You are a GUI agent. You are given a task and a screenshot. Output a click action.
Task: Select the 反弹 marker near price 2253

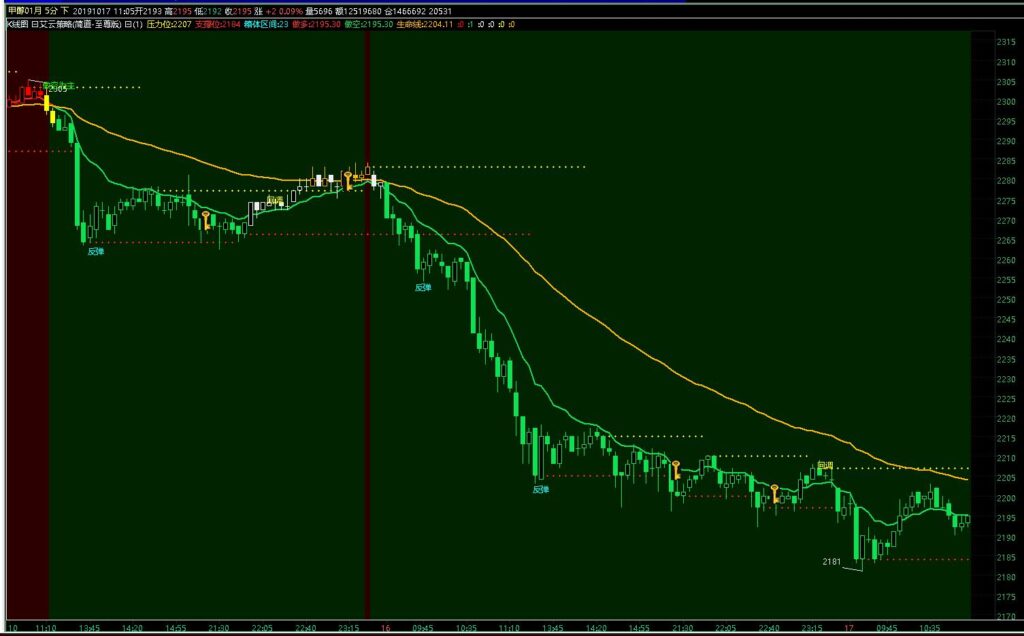(423, 288)
